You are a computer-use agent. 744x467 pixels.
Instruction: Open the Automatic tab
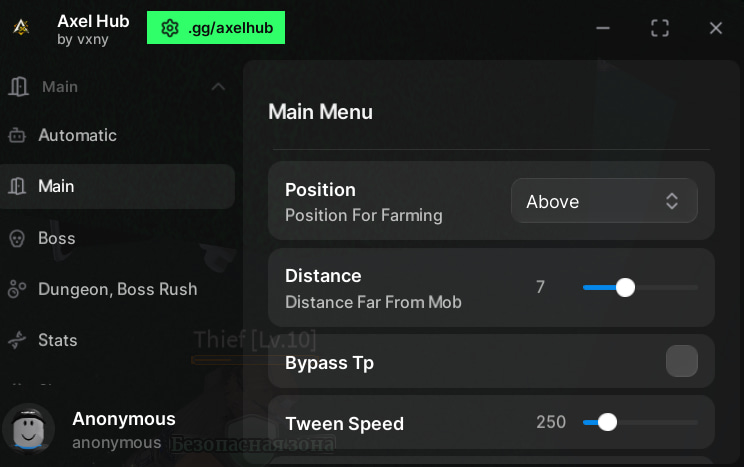(77, 135)
